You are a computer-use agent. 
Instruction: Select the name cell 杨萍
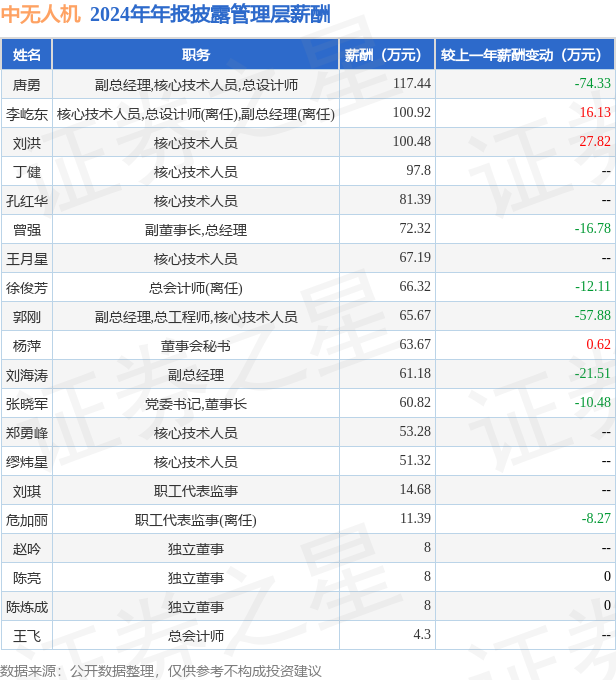pyautogui.click(x=26, y=346)
